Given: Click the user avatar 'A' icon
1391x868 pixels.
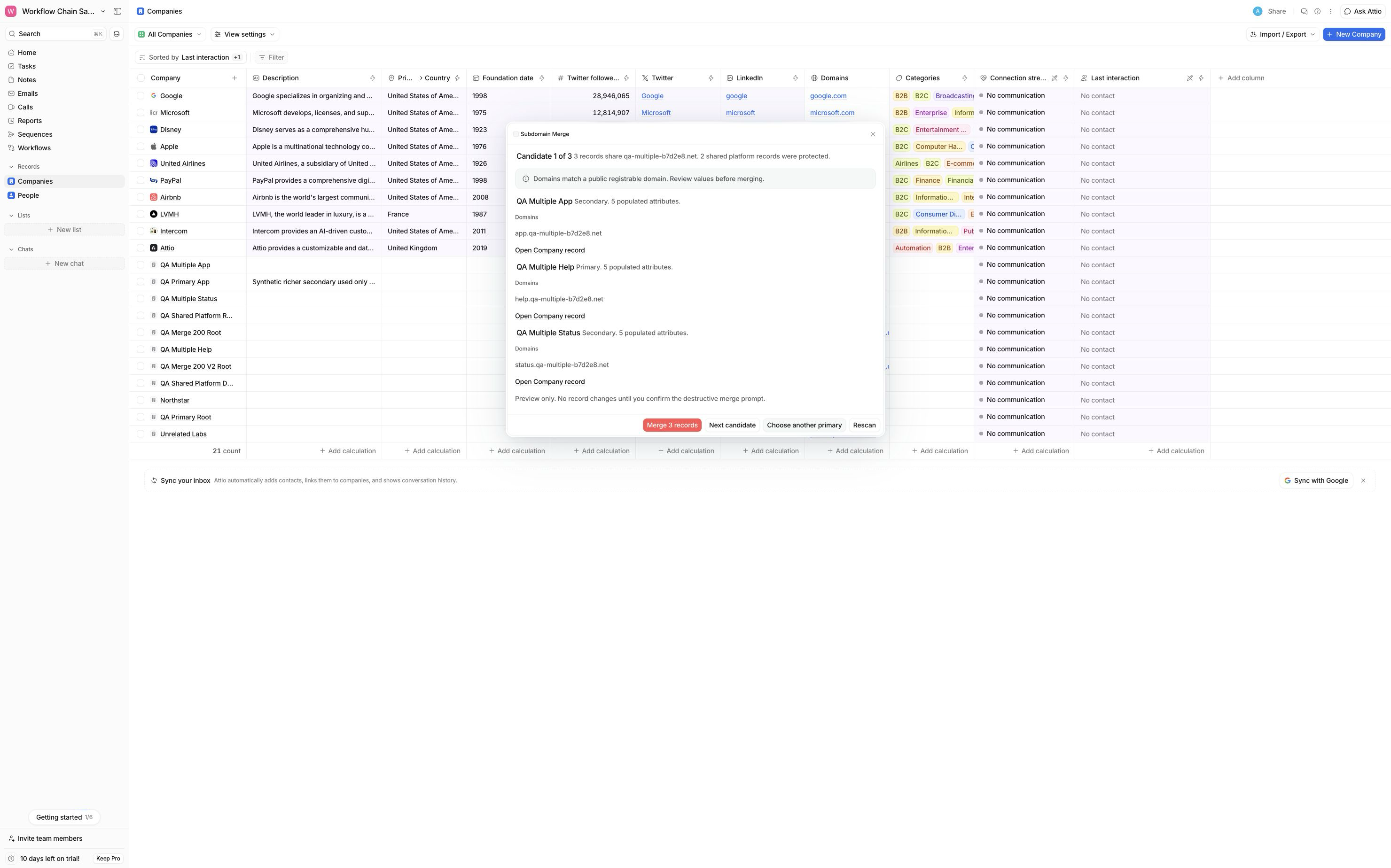Looking at the screenshot, I should pos(1258,11).
